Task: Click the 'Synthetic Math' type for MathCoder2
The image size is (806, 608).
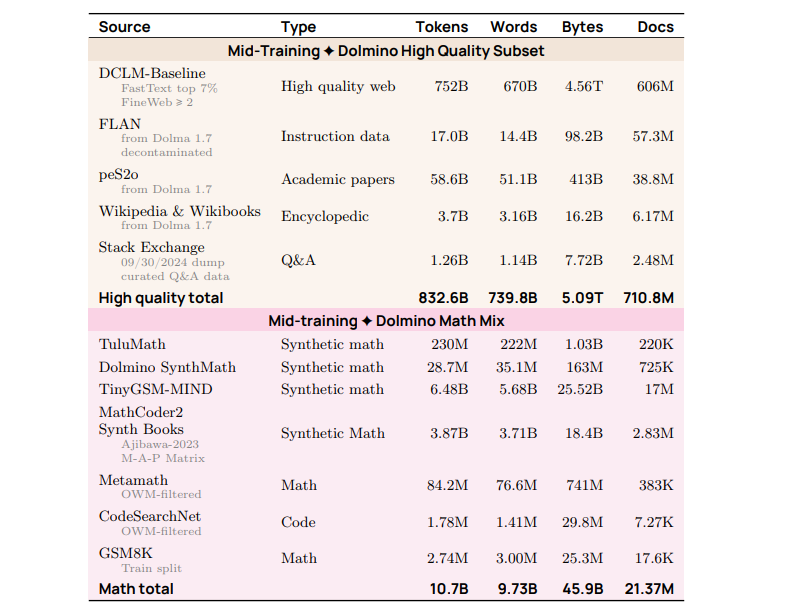Action: [x=333, y=434]
